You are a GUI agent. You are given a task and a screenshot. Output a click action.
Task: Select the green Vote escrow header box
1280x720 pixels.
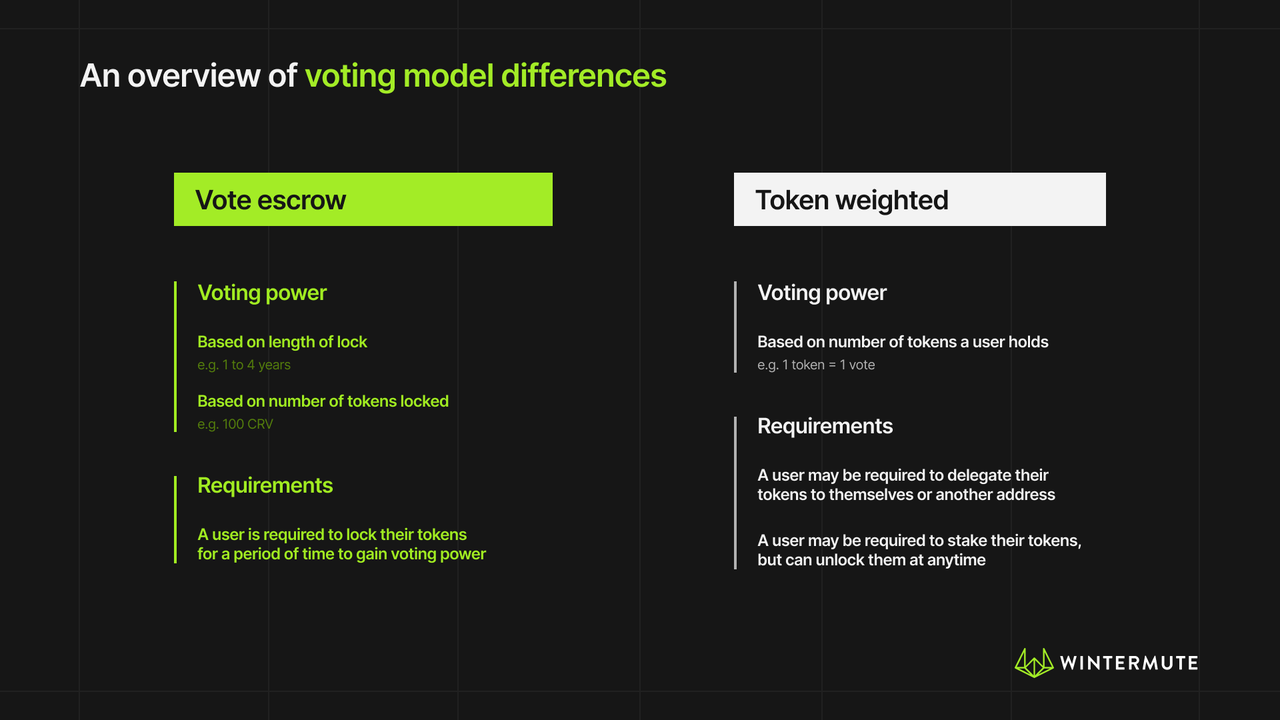(x=363, y=199)
